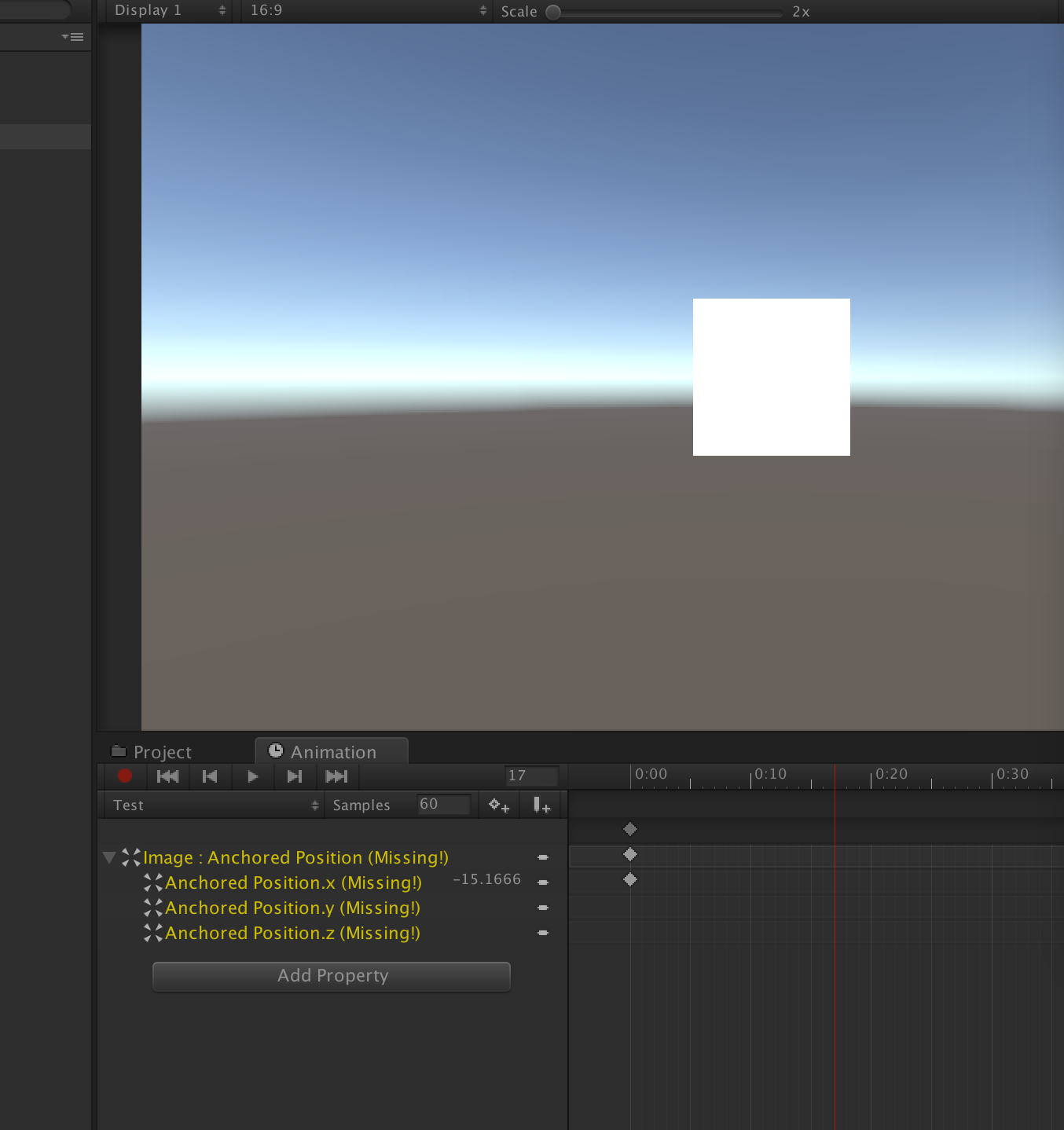The image size is (1064, 1130).
Task: Select Anchored Position.y (Missing!) row
Action: pyautogui.click(x=331, y=908)
